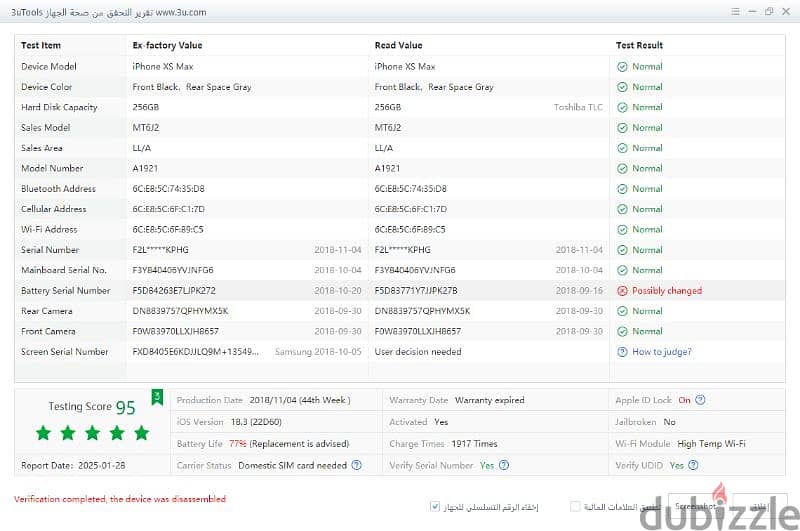Click the Samsung 2018-10-05 screen maker text

pyautogui.click(x=318, y=352)
